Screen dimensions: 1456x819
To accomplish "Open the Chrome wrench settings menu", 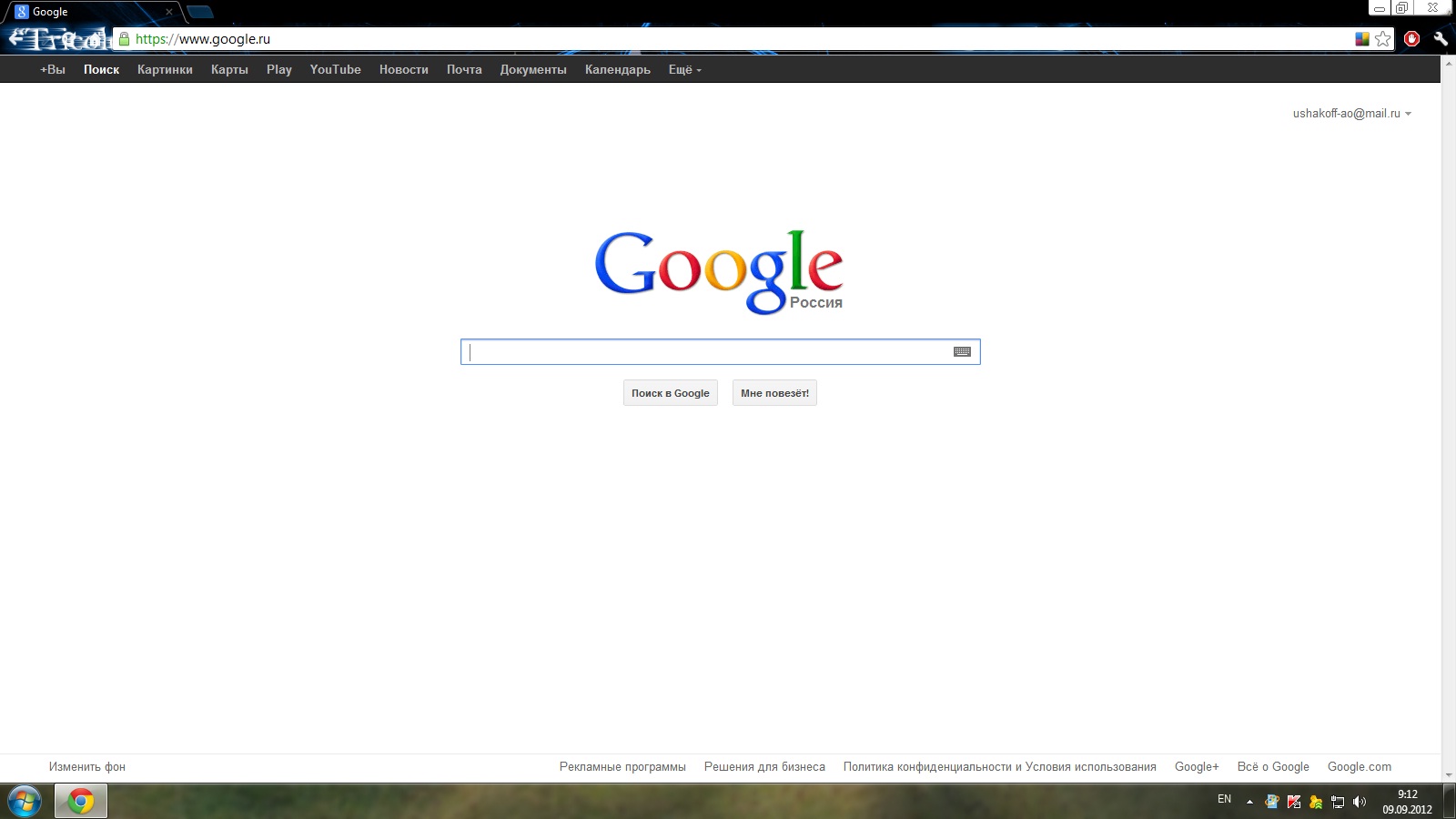I will point(1440,39).
